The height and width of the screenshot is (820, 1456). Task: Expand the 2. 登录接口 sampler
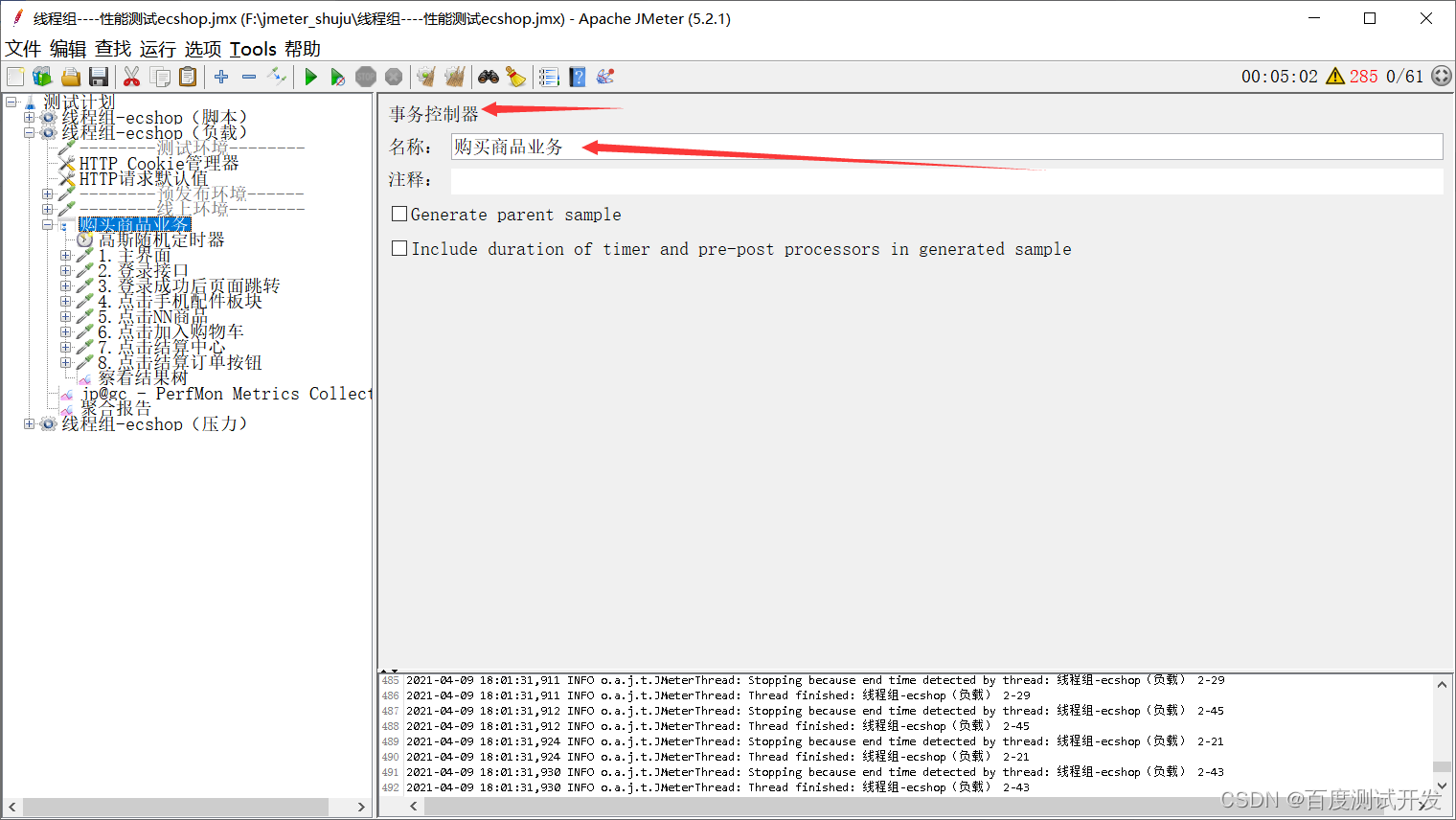[65, 271]
